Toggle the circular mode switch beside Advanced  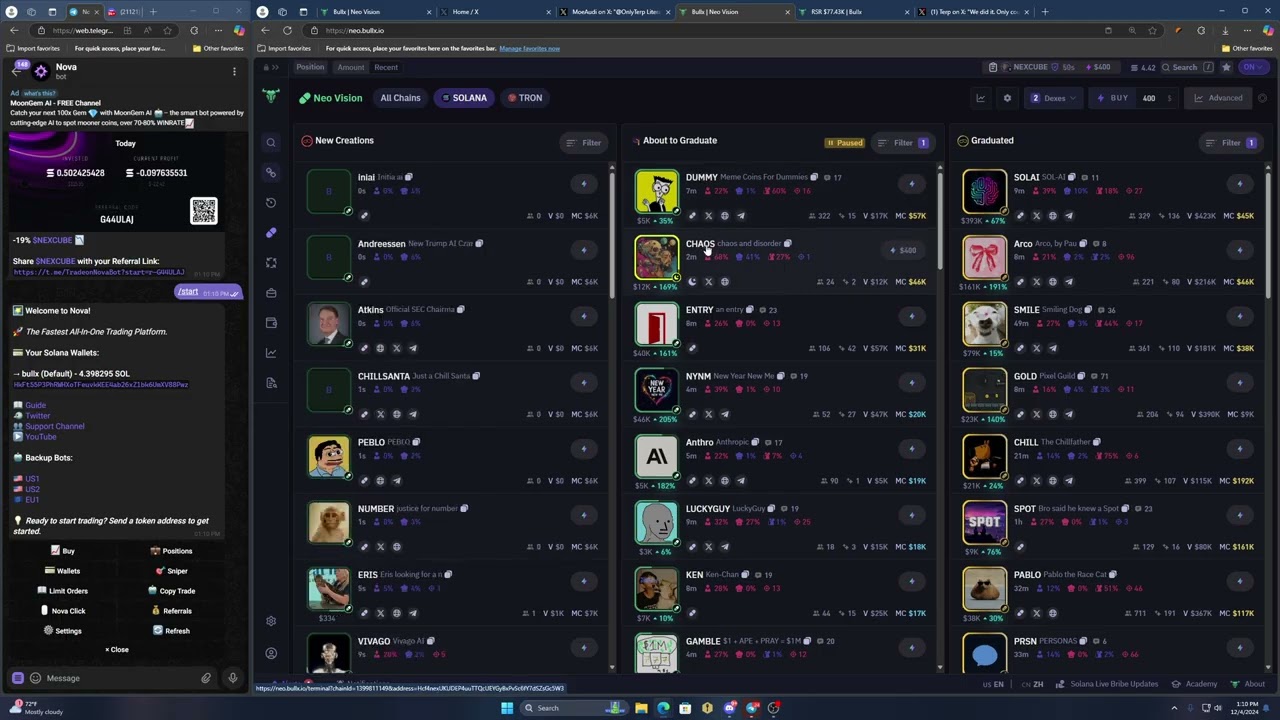point(1262,98)
